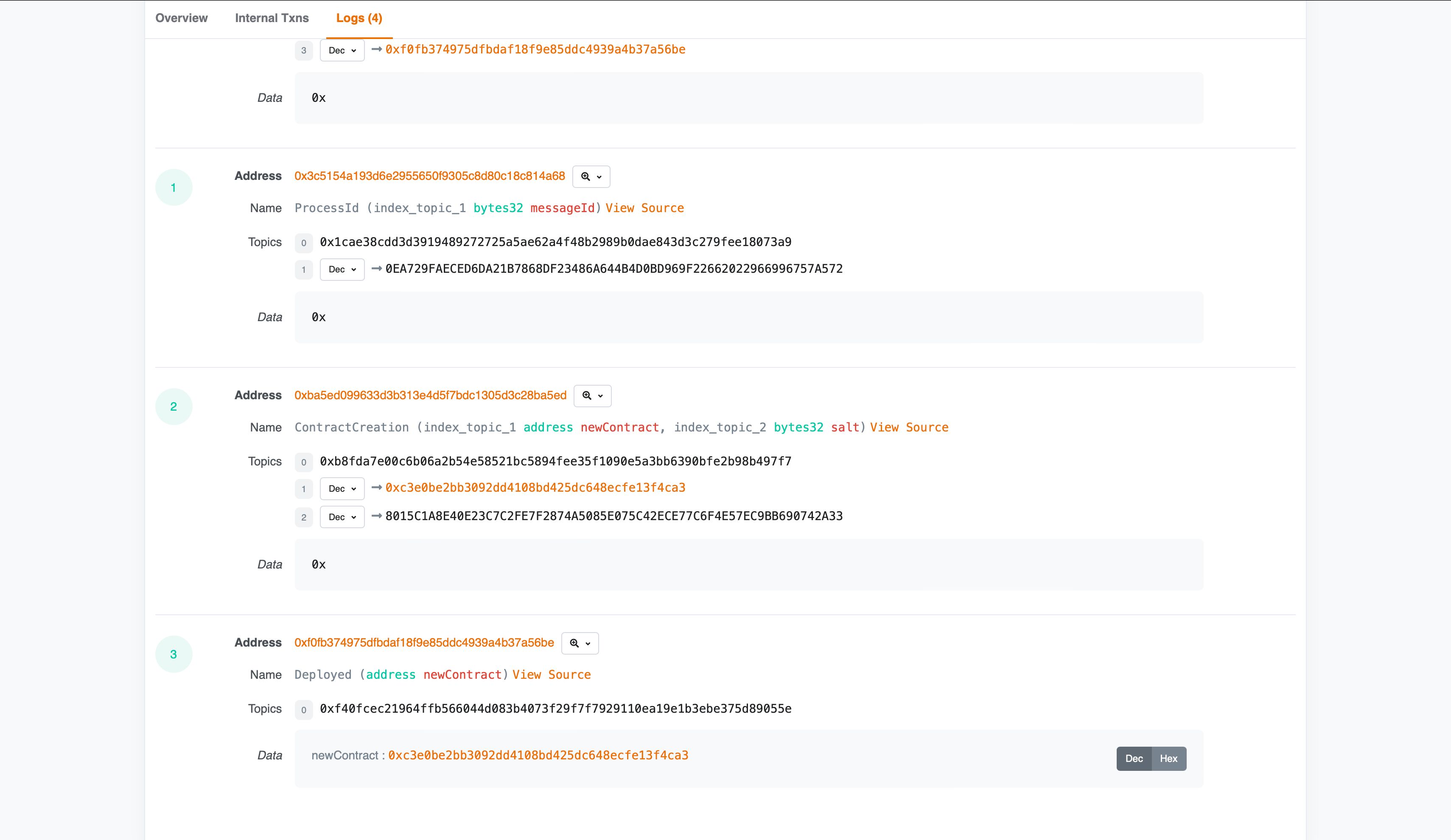Select messageId value 0EA729FAECED6DA2 text
Screen dimensions: 1451x840
614,269
